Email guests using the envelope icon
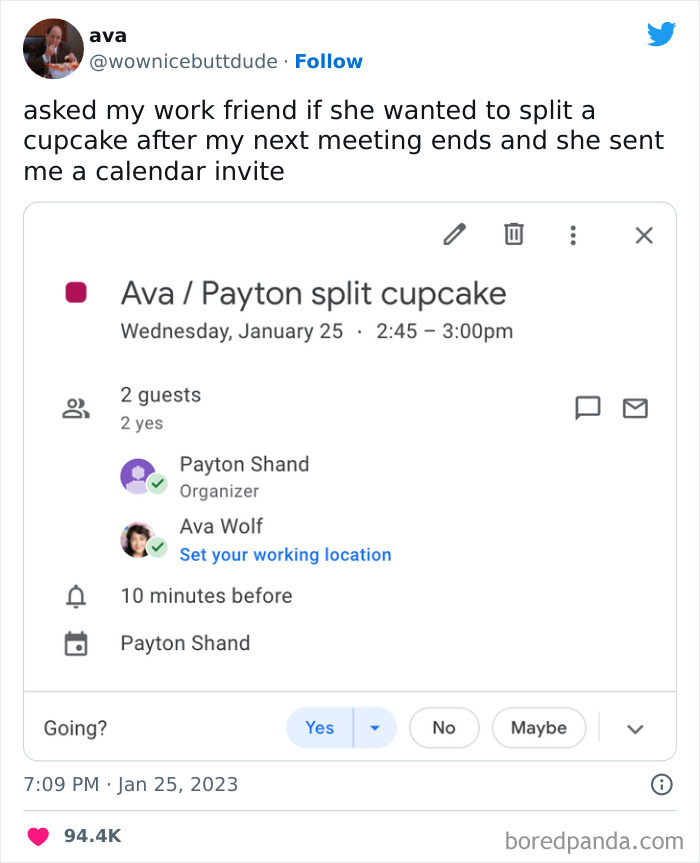Image resolution: width=700 pixels, height=863 pixels. tap(635, 408)
